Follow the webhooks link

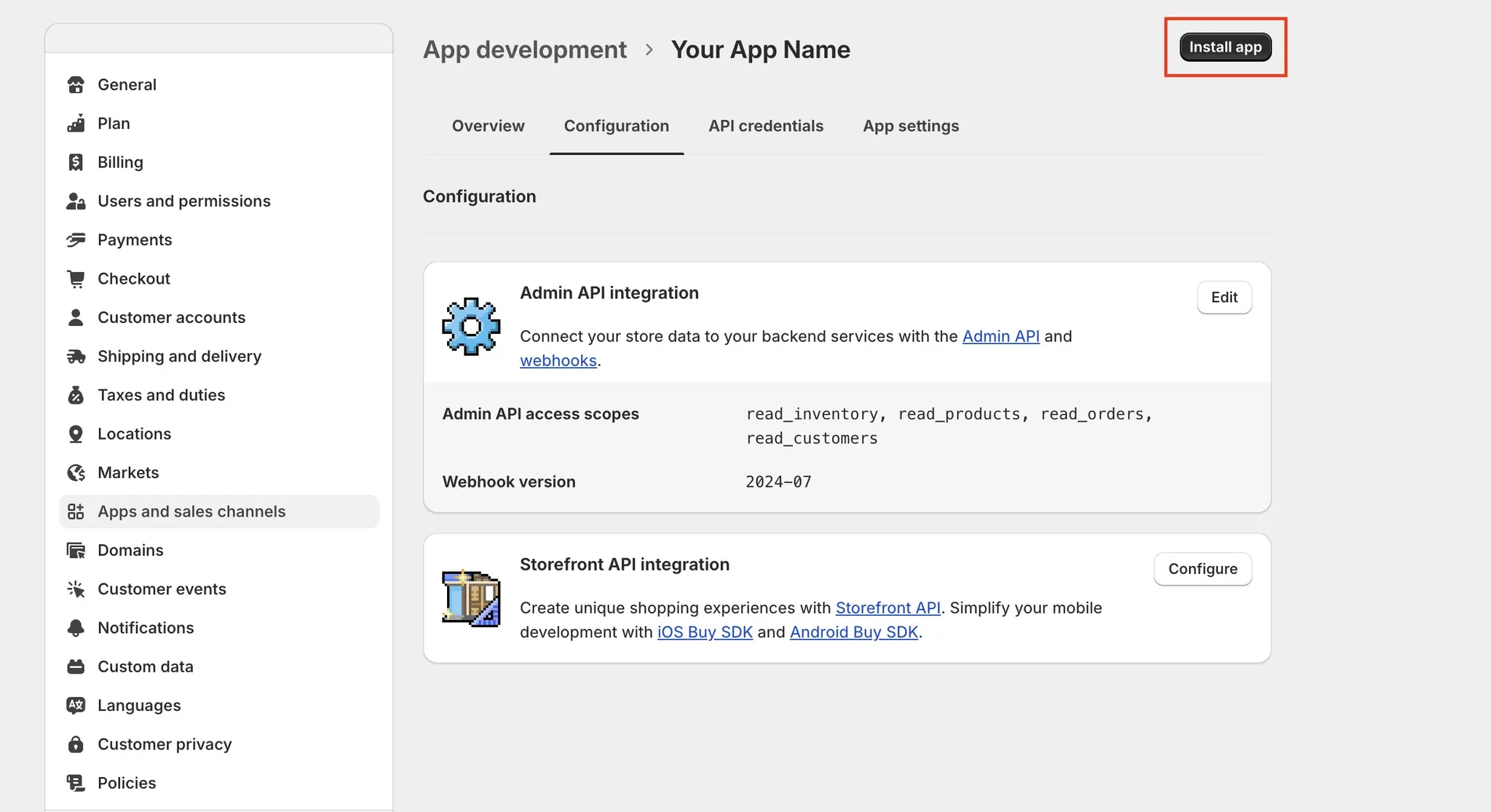pyautogui.click(x=558, y=361)
